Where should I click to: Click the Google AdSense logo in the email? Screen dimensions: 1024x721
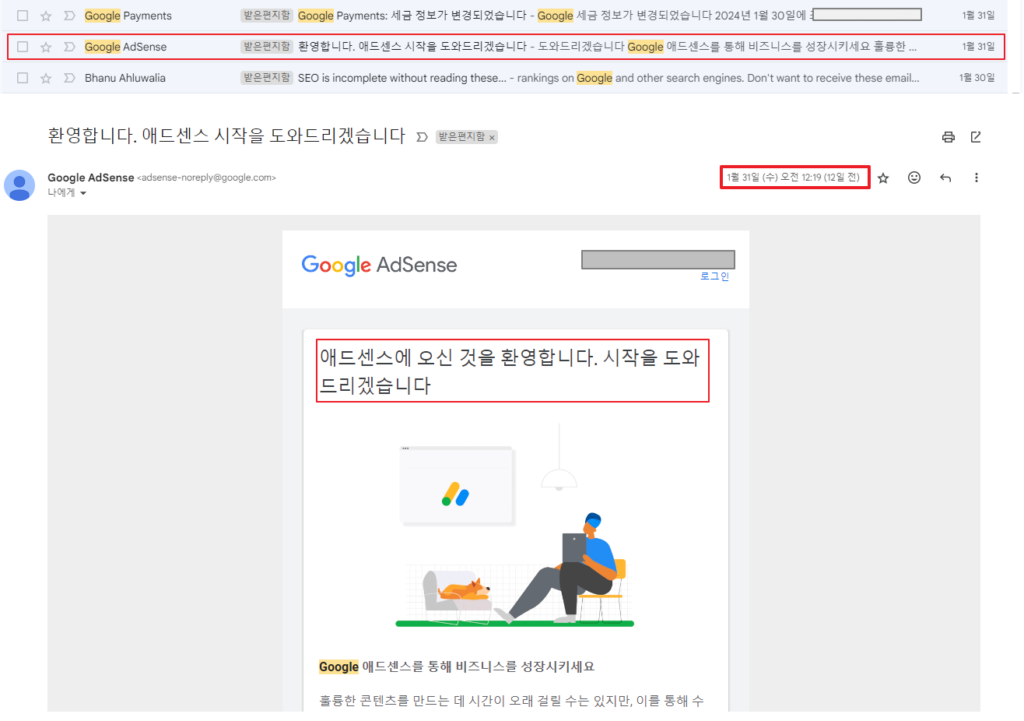point(379,265)
